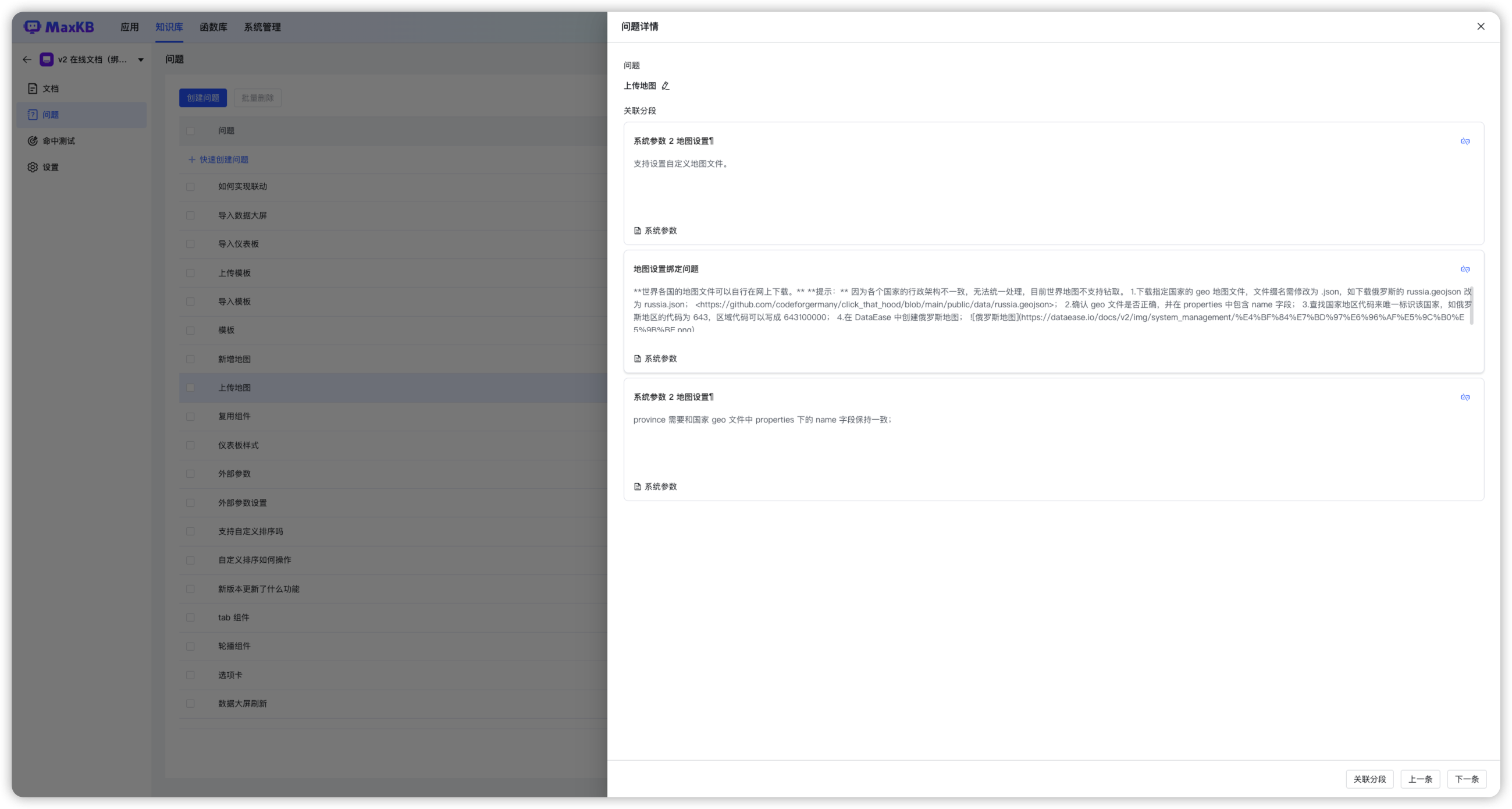
Task: Check the 上传模板 row checkbox
Action: coord(190,273)
